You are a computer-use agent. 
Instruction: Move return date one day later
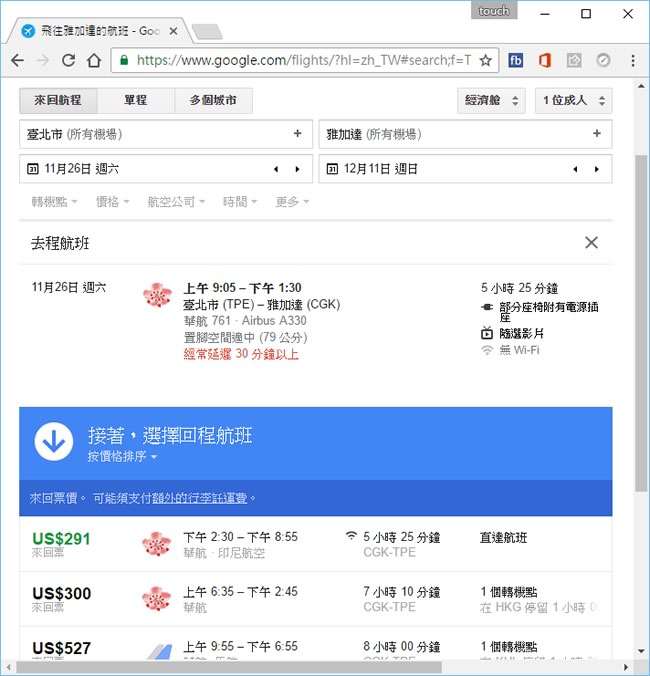597,169
